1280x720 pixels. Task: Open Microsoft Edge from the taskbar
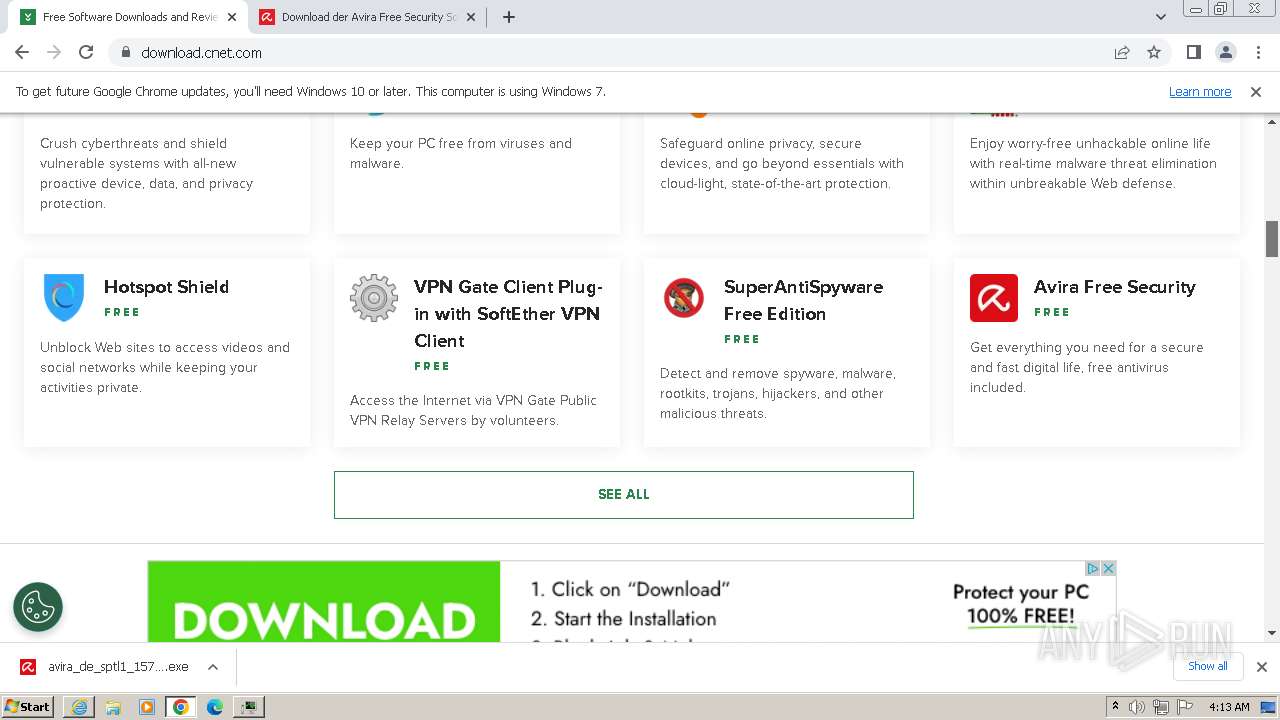[x=215, y=707]
